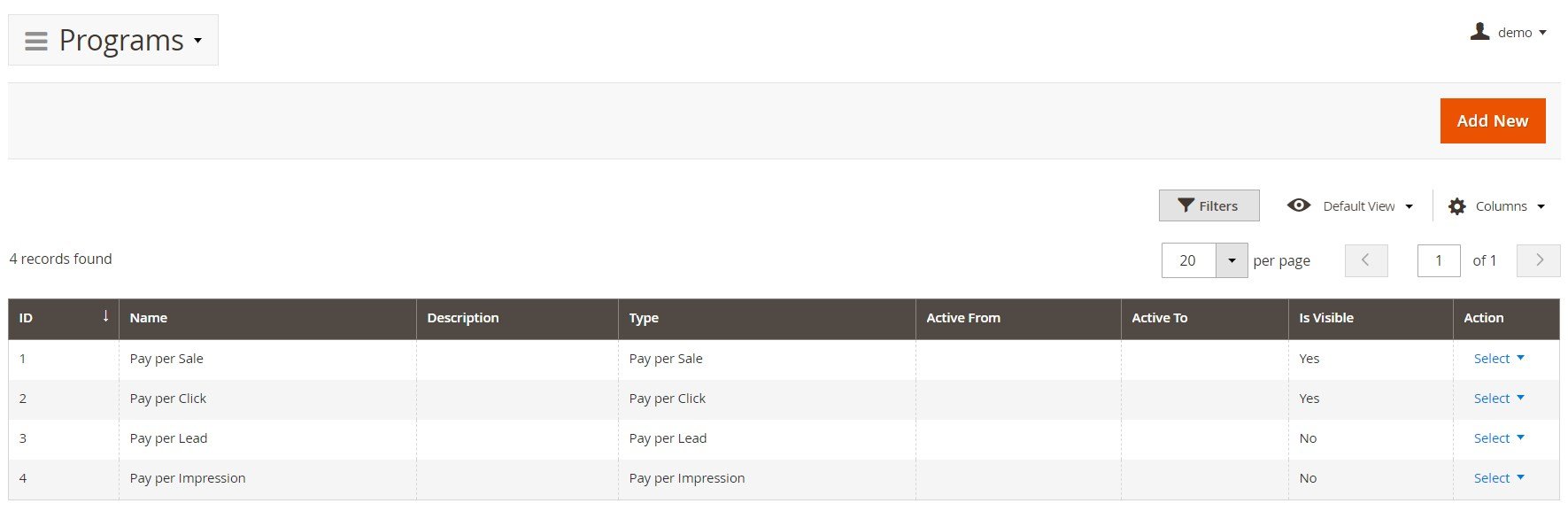Screen dimensions: 1568x511
Task: Go to next page with right chevron
Action: [x=1539, y=260]
